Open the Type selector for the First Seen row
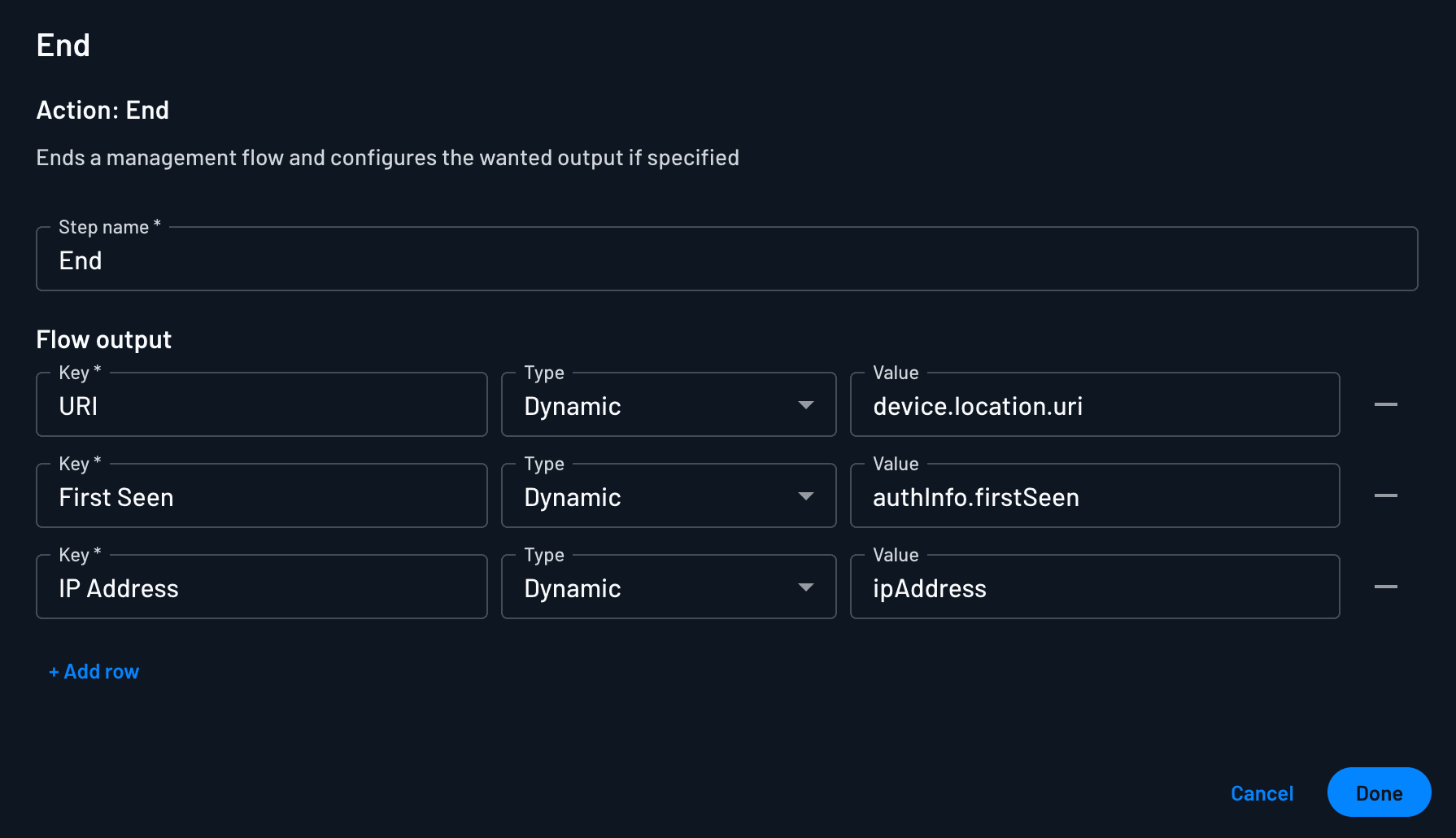The height and width of the screenshot is (838, 1456). [667, 495]
